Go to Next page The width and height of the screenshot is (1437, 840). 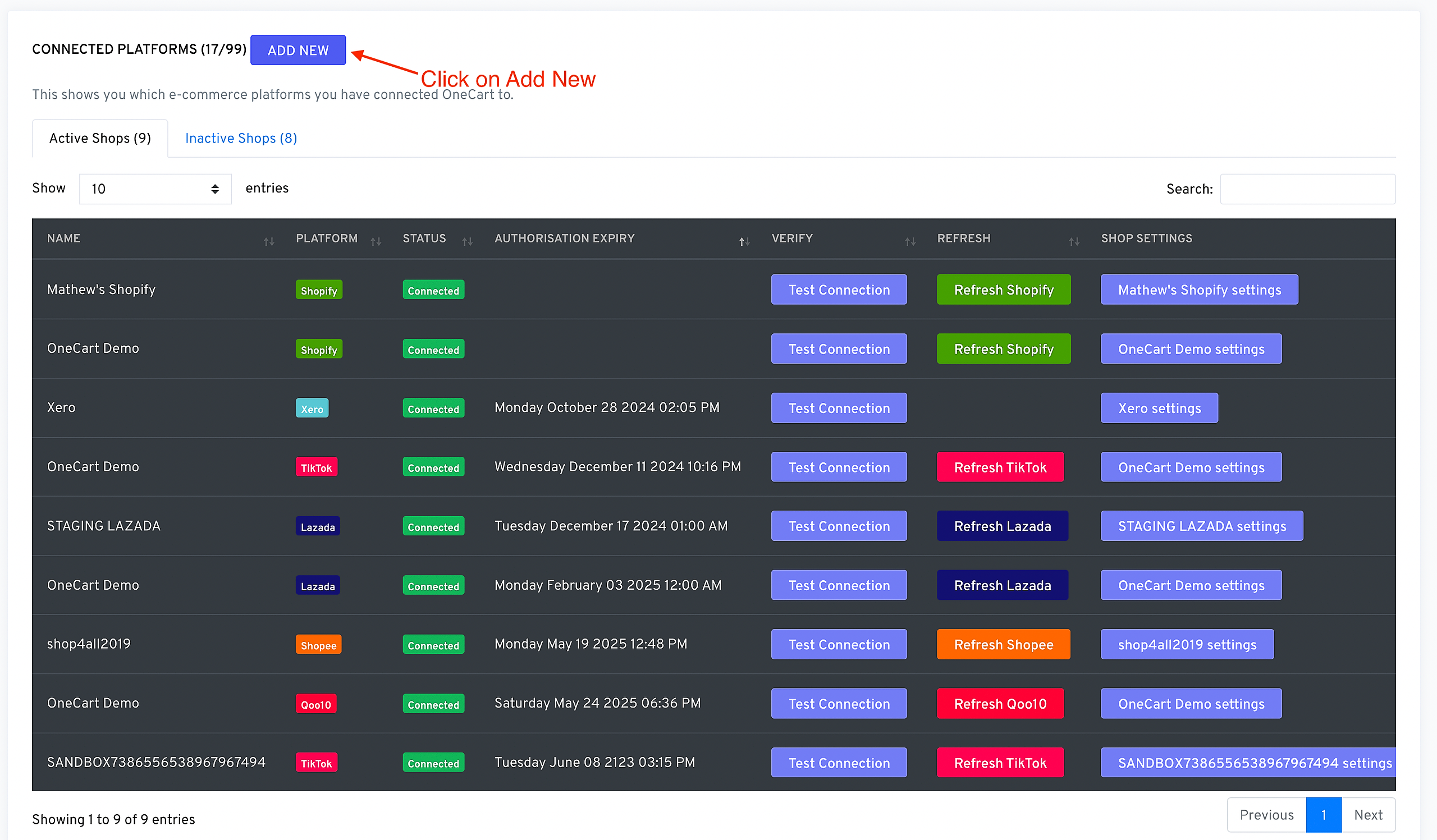(1367, 815)
